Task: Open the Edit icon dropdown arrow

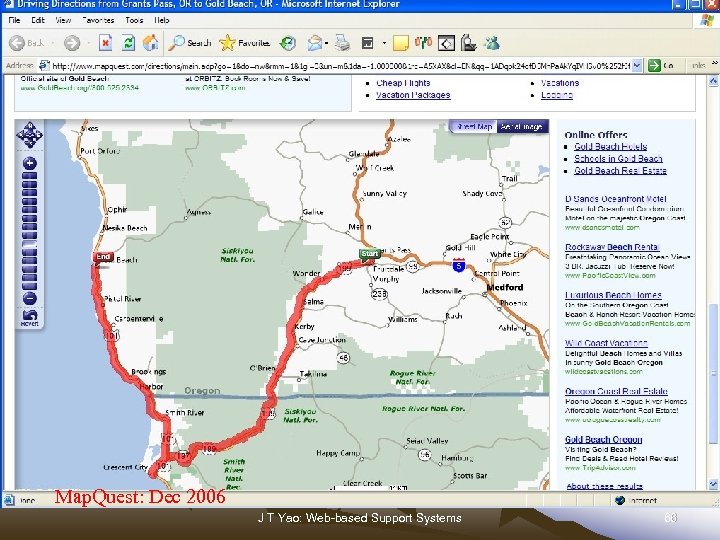Action: (x=384, y=43)
